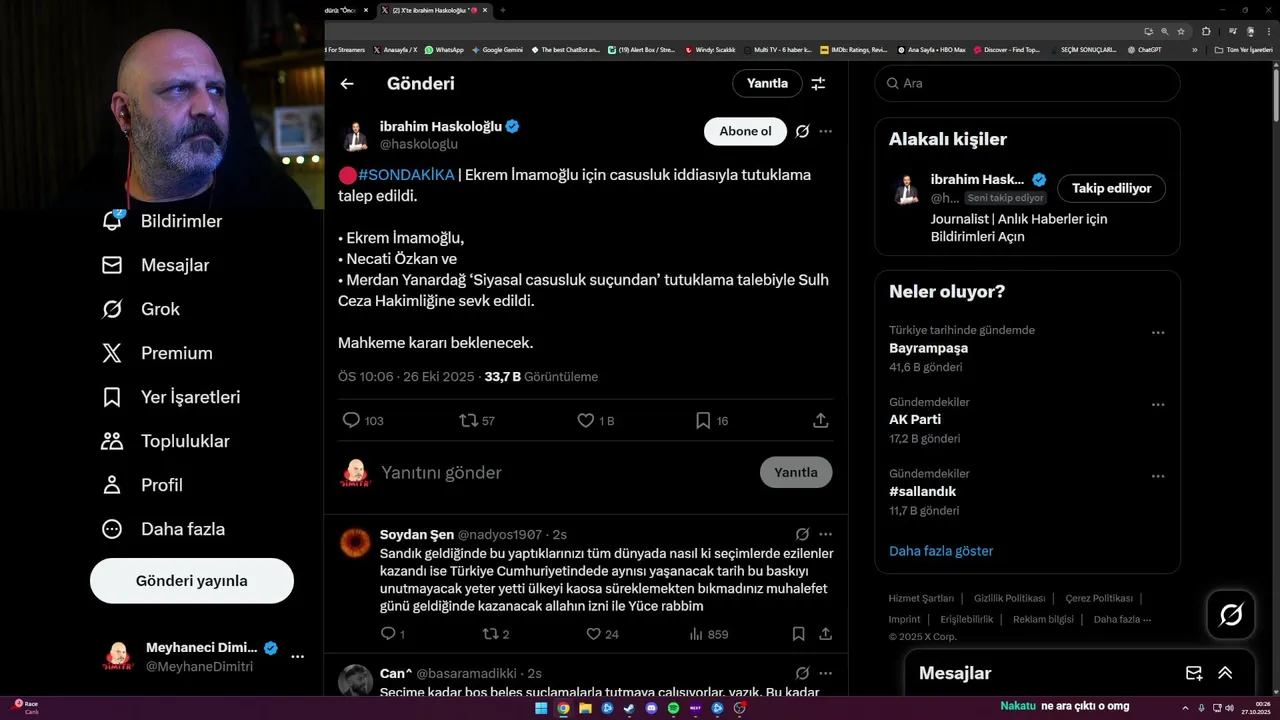
Task: Go back using the arrow beside Gönderi
Action: tap(347, 84)
